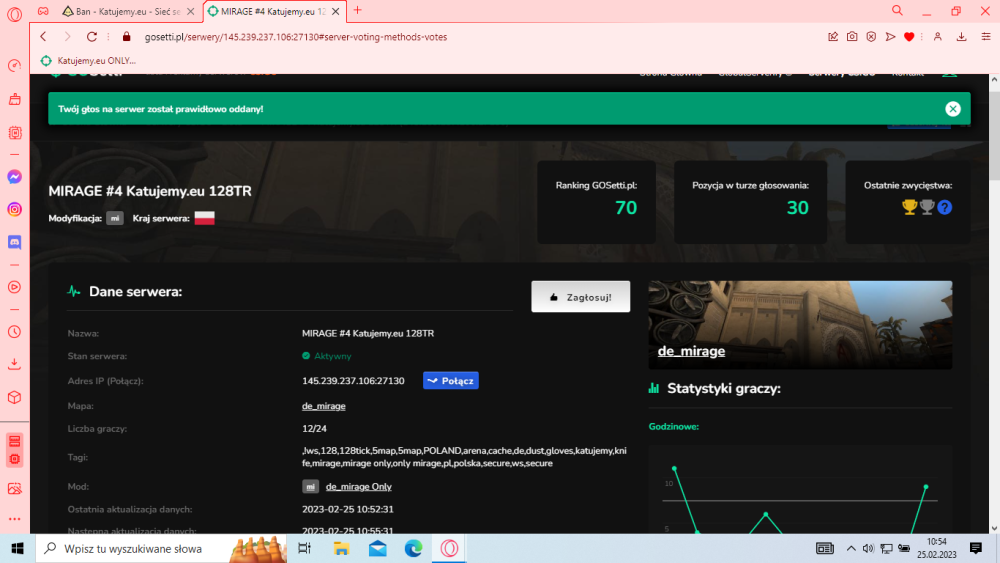
Task: Open the Windows Start menu
Action: click(17, 548)
